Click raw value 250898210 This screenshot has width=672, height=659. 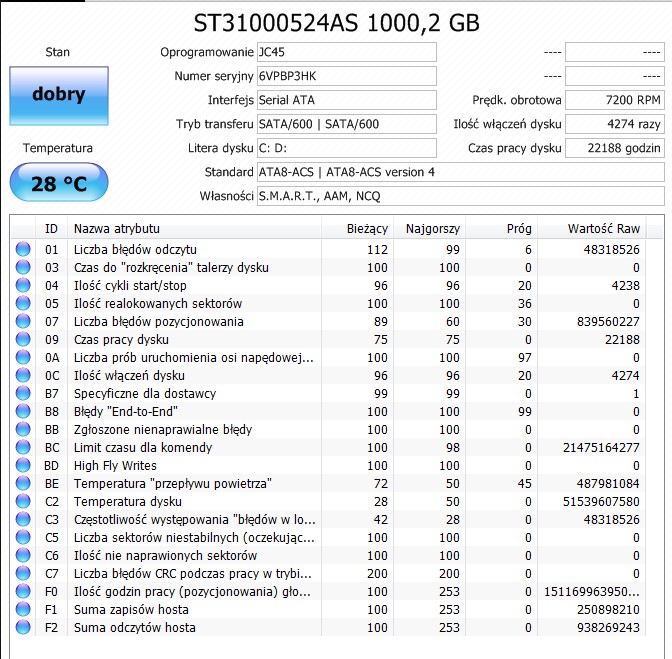[x=608, y=609]
